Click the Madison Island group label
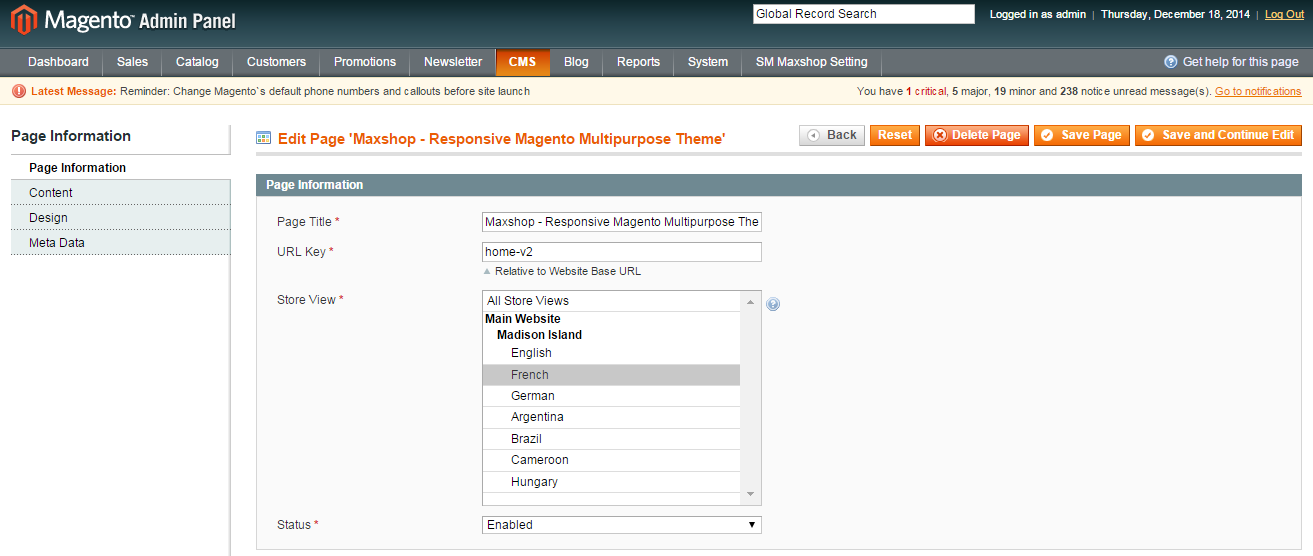Image resolution: width=1313 pixels, height=556 pixels. click(539, 335)
